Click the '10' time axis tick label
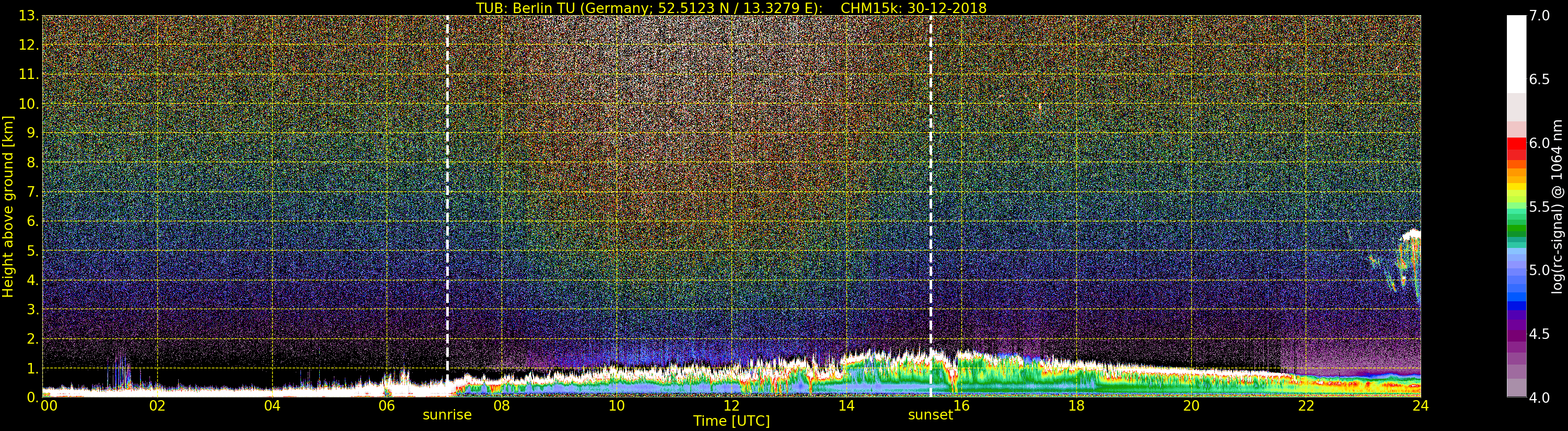 coord(617,405)
